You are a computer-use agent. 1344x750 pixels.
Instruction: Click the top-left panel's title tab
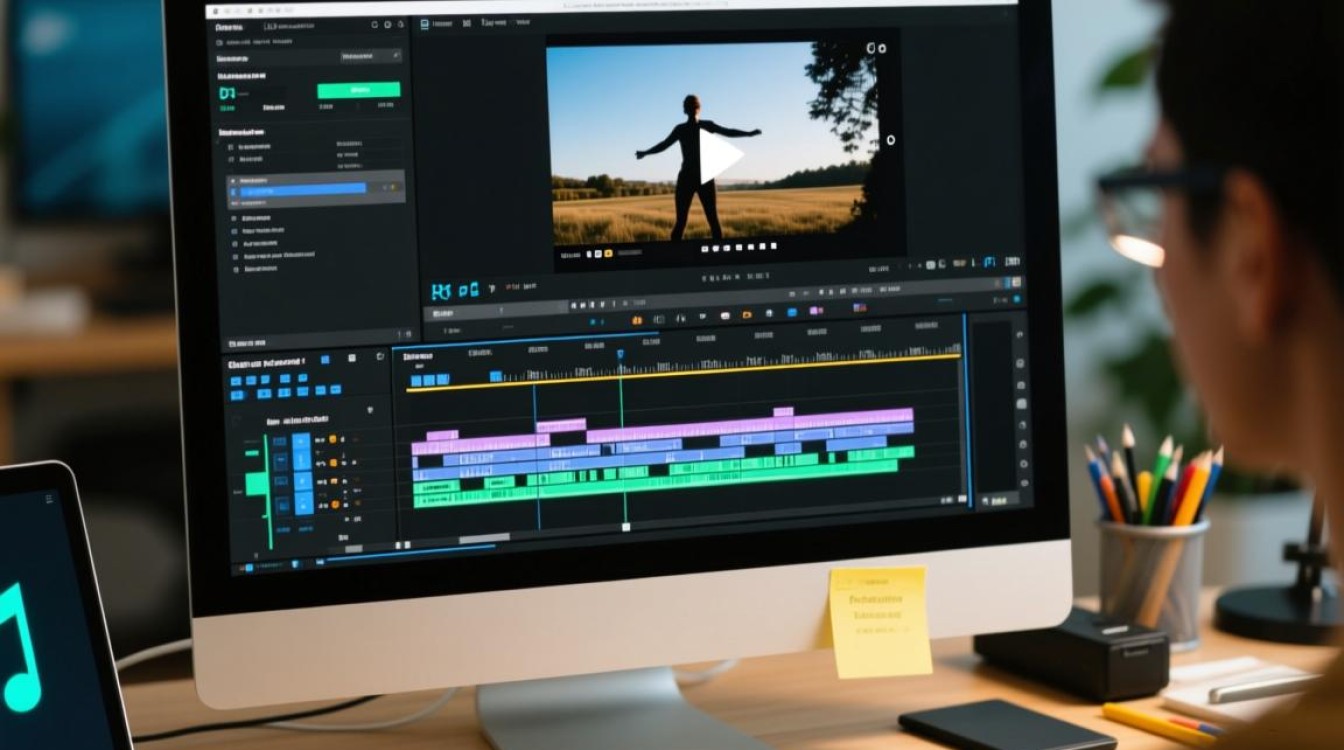pyautogui.click(x=230, y=26)
